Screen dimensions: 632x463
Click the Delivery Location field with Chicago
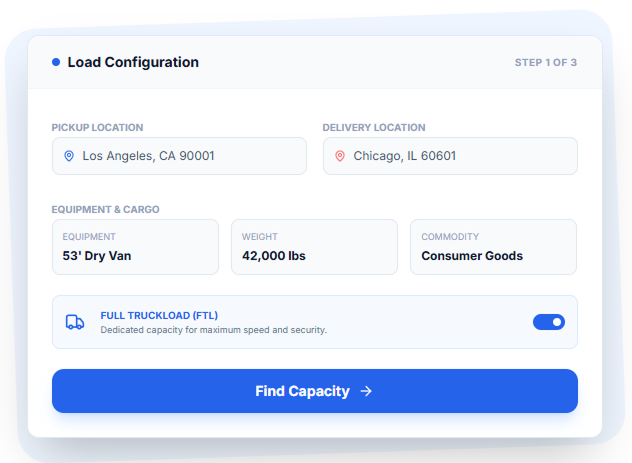coord(450,156)
